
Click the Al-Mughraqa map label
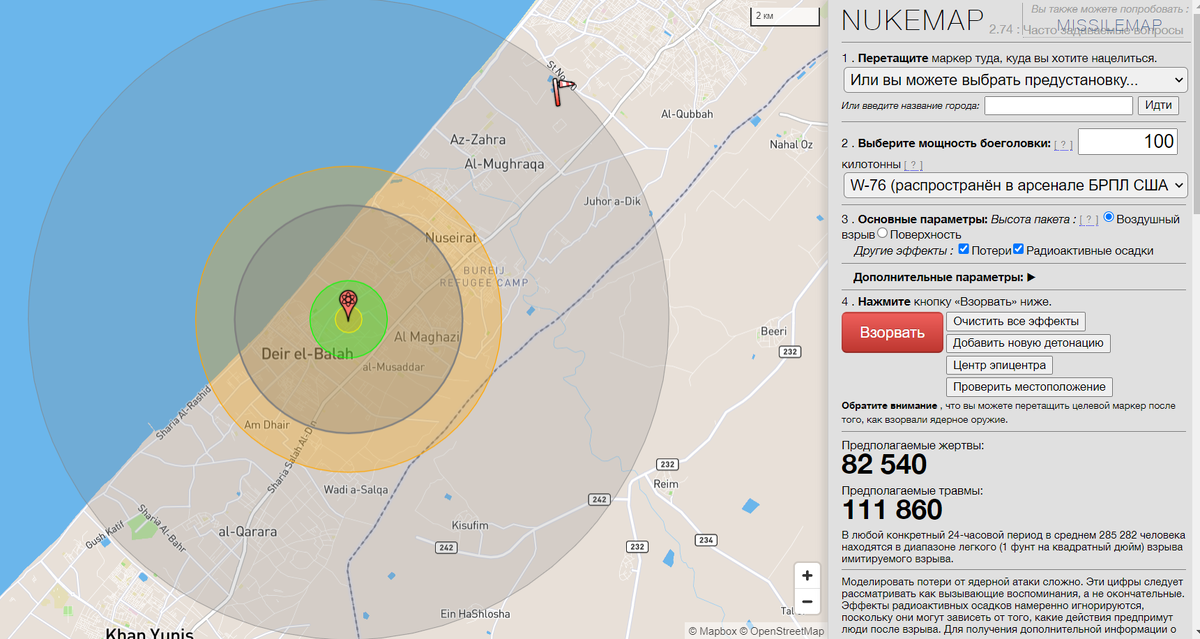[x=504, y=163]
